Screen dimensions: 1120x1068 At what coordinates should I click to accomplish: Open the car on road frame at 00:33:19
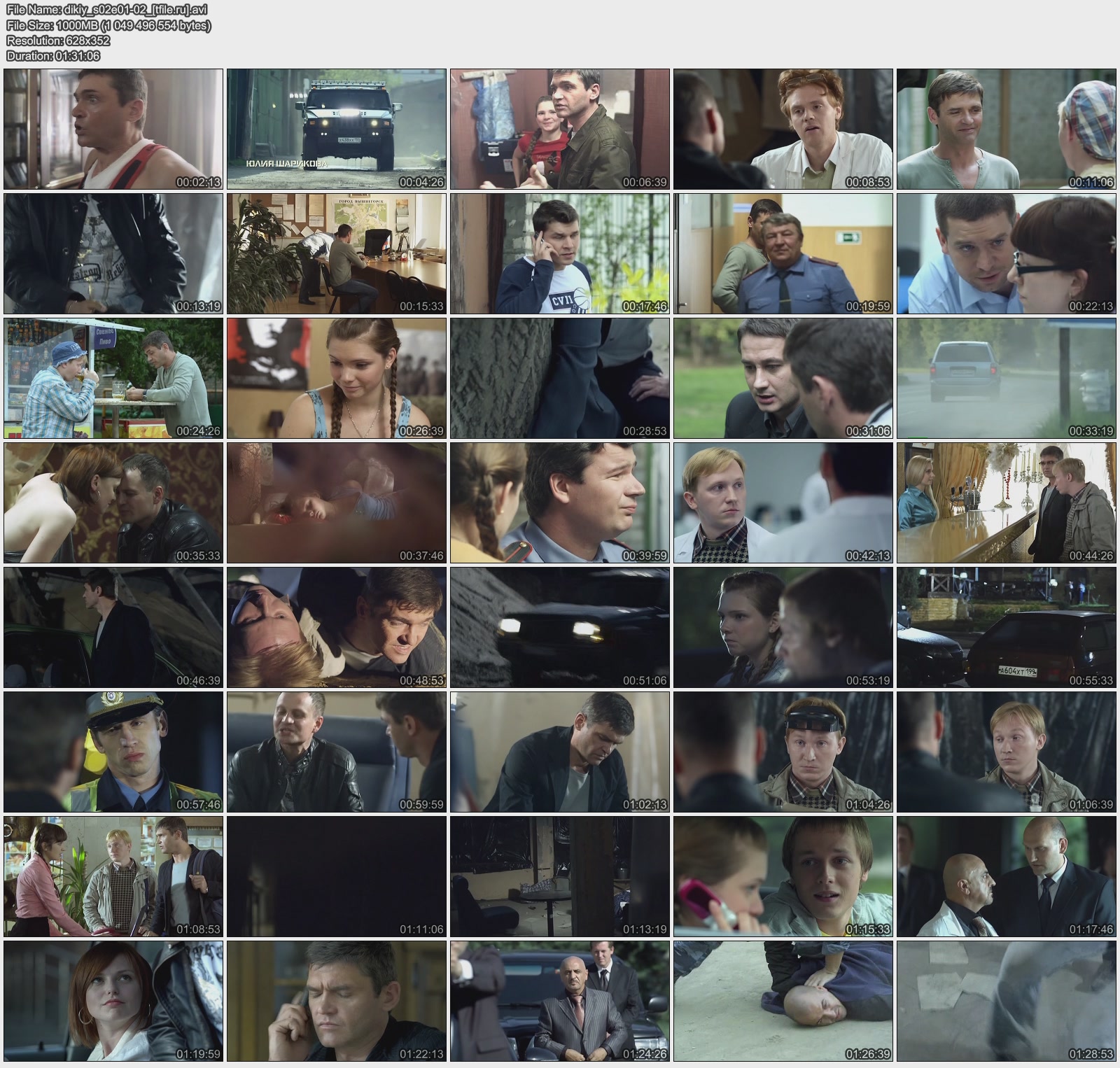(1006, 378)
